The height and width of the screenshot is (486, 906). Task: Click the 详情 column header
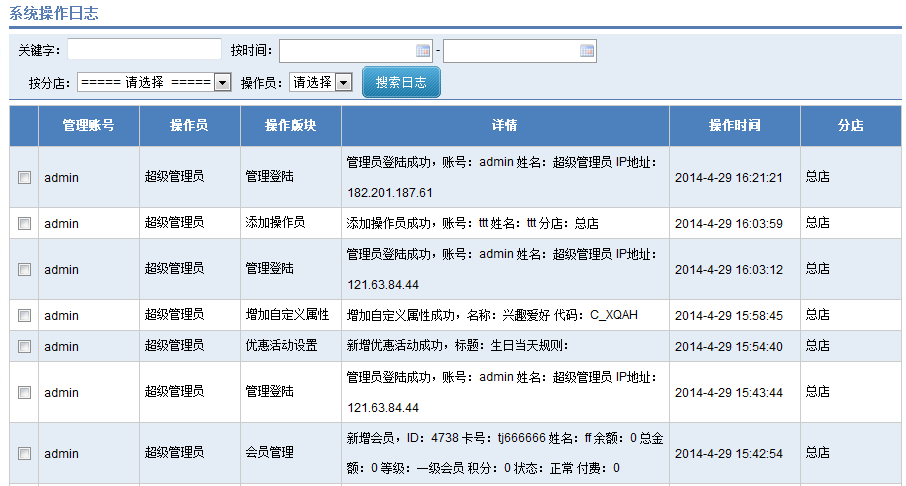[x=504, y=126]
